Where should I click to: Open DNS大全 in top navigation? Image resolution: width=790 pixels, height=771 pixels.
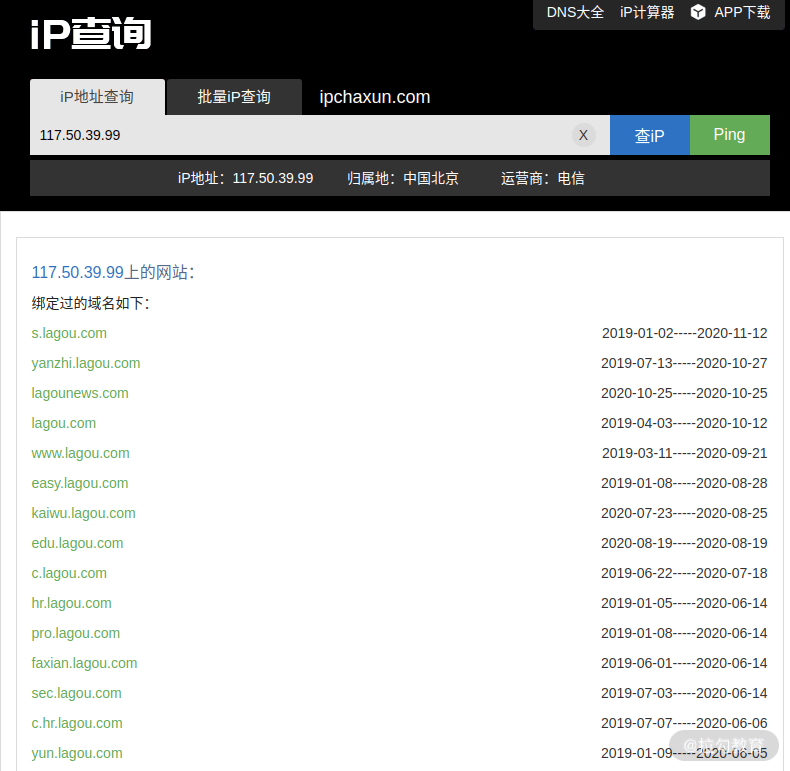(575, 12)
